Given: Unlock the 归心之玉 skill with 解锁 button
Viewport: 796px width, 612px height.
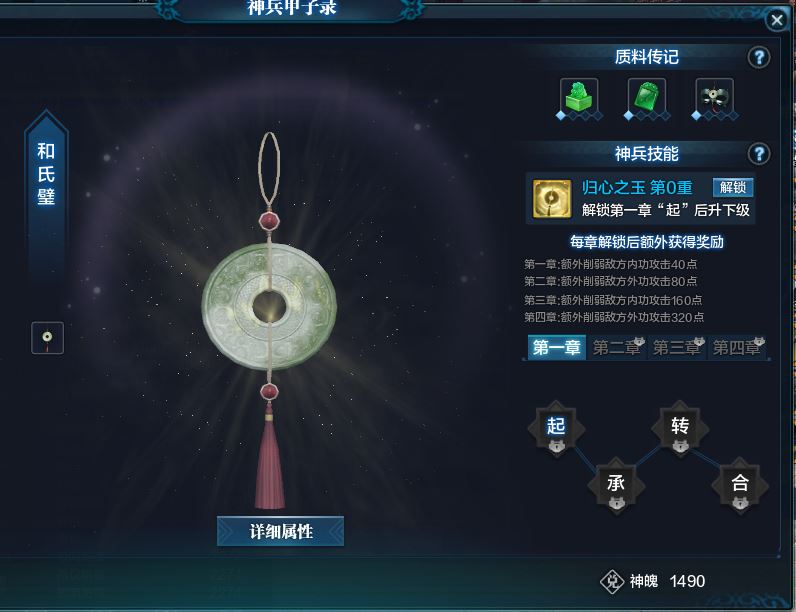Looking at the screenshot, I should click(733, 187).
